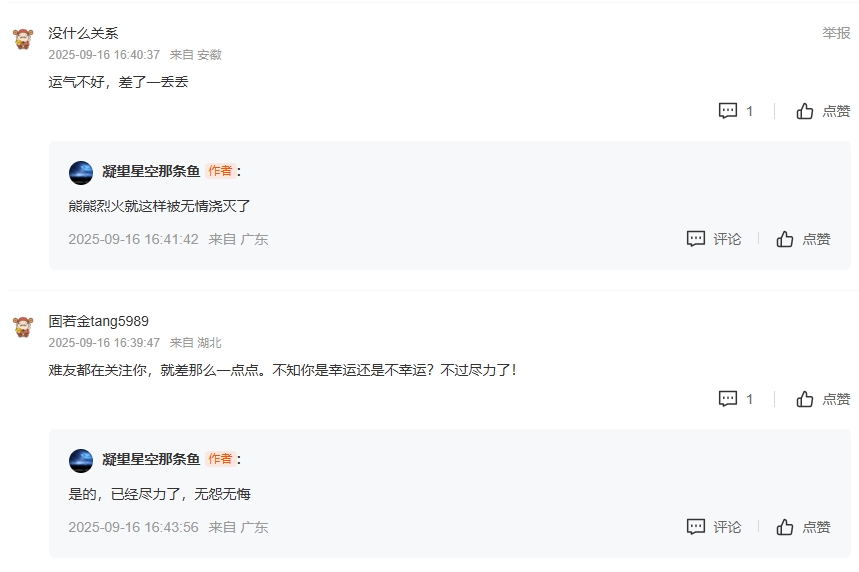859x572 pixels.
Task: Like 固若金tang5989's comment with thumbs-up icon
Action: [x=804, y=399]
